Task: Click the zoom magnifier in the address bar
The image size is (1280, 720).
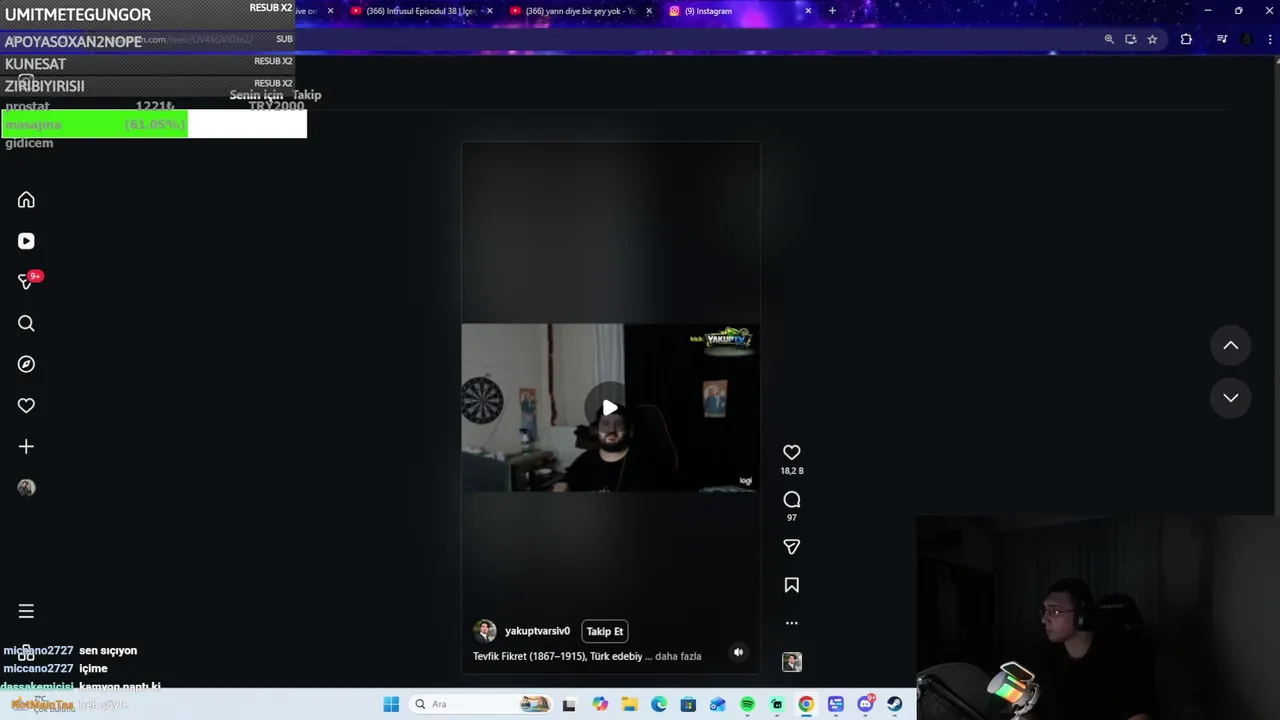Action: (x=1109, y=39)
